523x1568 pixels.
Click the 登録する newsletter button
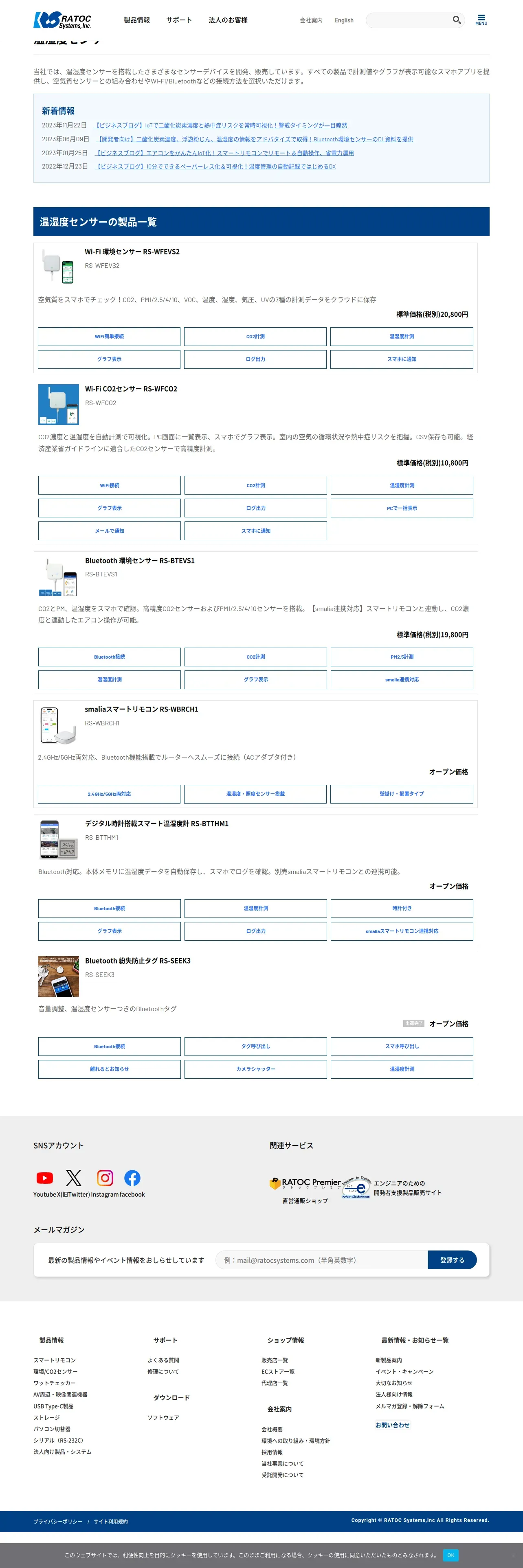pyautogui.click(x=453, y=1260)
